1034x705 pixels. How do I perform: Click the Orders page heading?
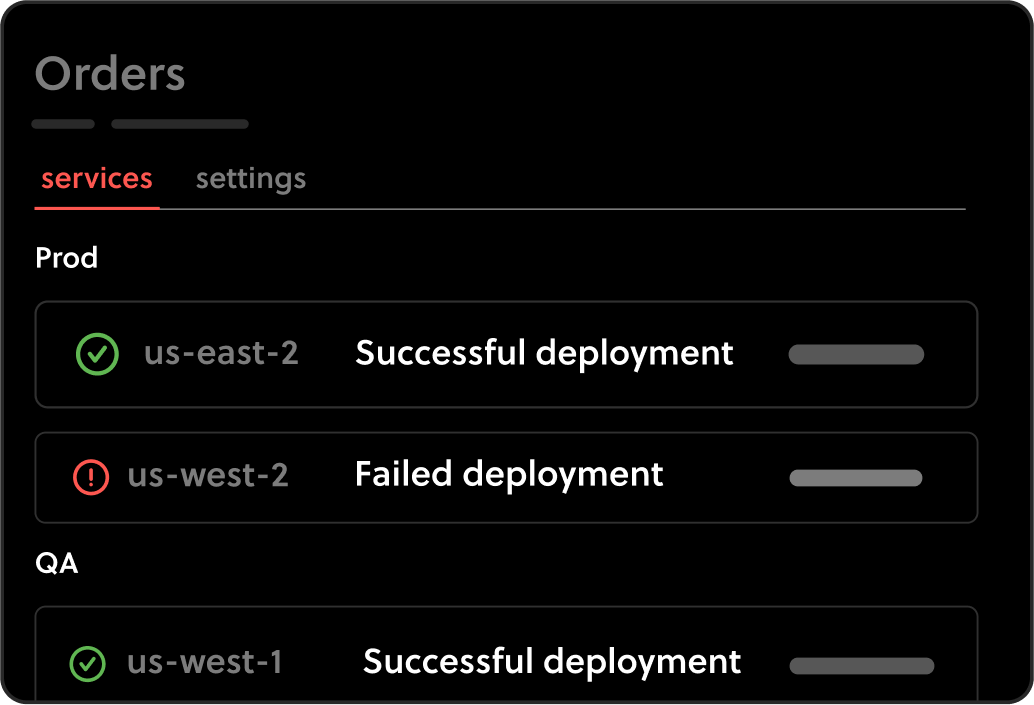[x=110, y=73]
